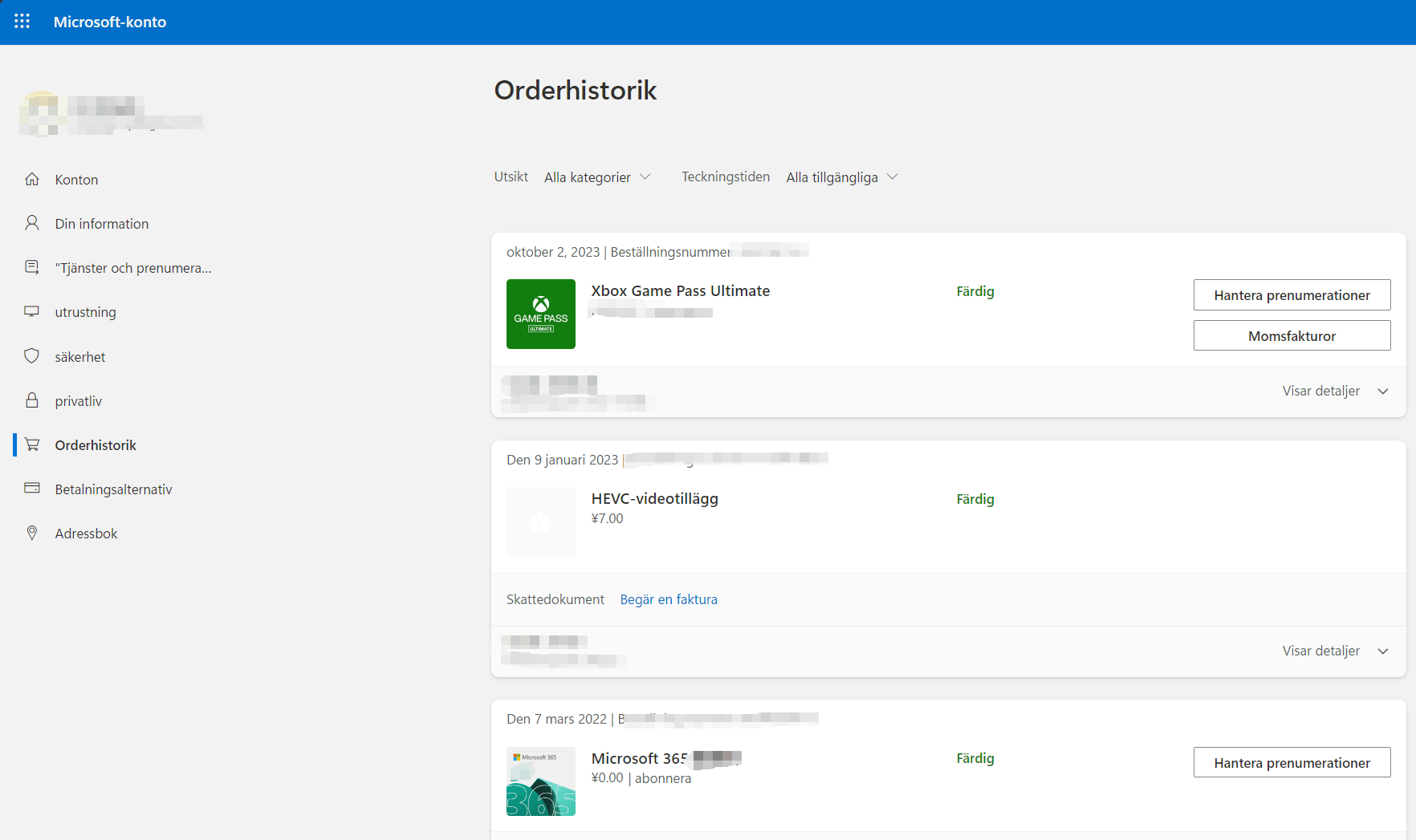Viewport: 1416px width, 840px height.
Task: Click the ¥0.00 | abonnera text
Action: point(641,778)
